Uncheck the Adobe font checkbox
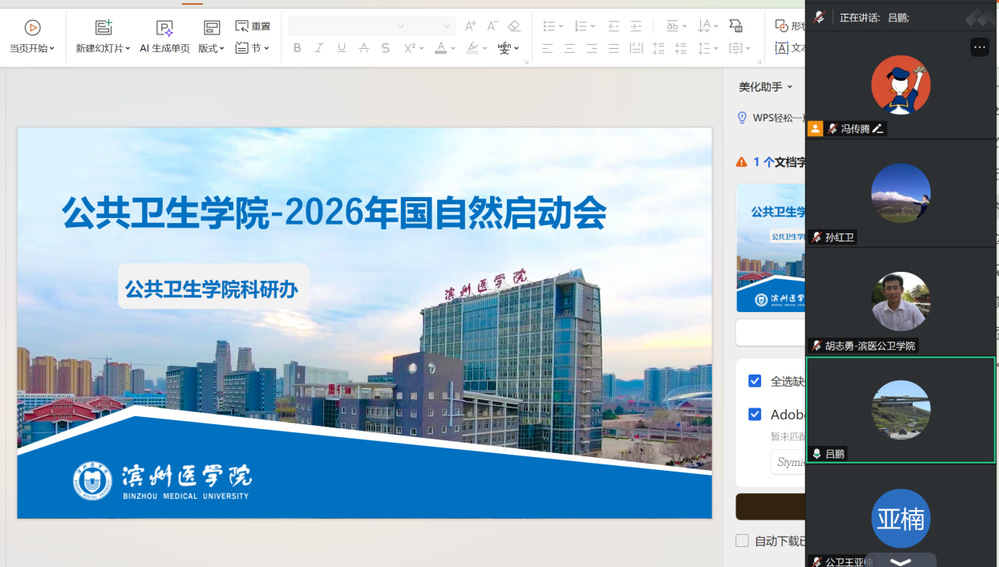This screenshot has width=999, height=567. (x=755, y=414)
